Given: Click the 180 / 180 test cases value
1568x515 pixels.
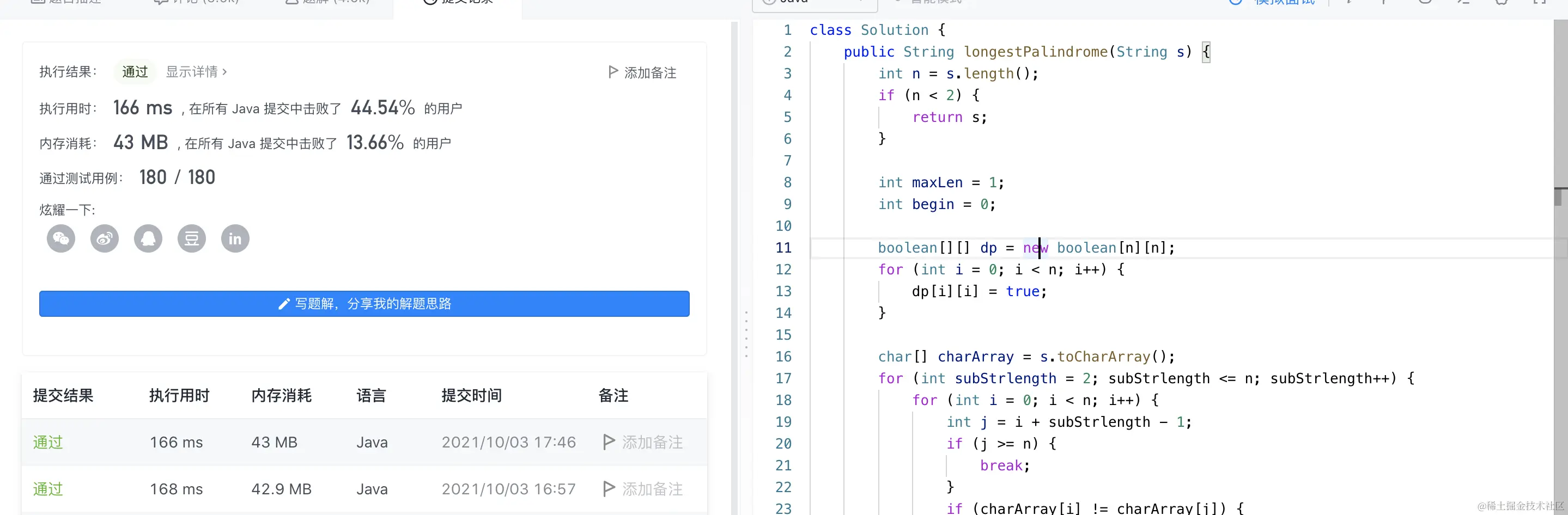Looking at the screenshot, I should pos(177,177).
